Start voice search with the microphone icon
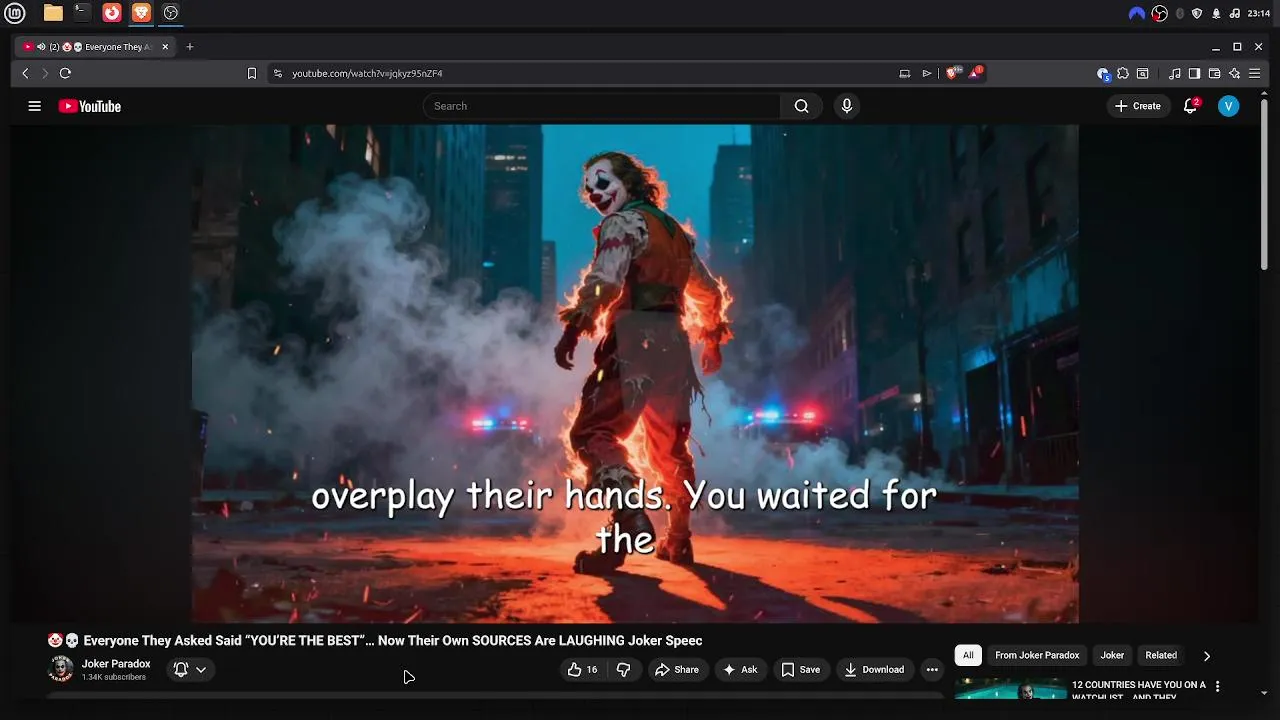The width and height of the screenshot is (1280, 720). pos(847,106)
